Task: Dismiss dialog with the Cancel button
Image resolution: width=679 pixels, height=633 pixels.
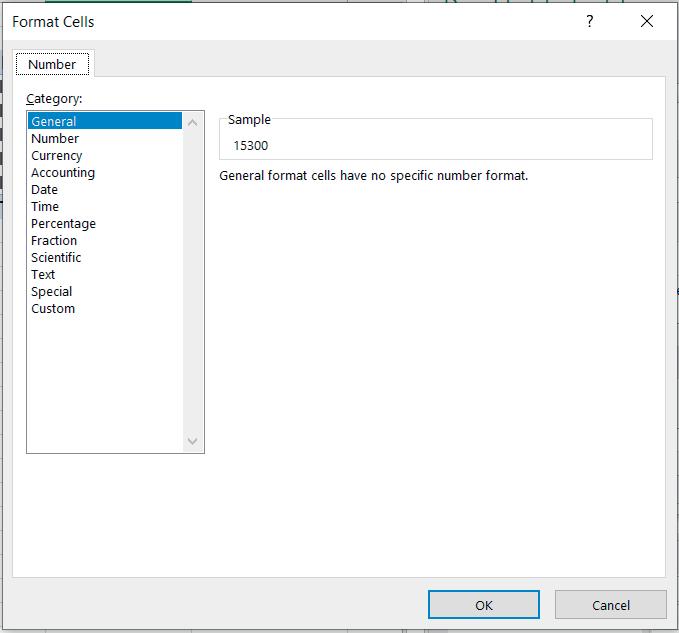Action: point(611,605)
